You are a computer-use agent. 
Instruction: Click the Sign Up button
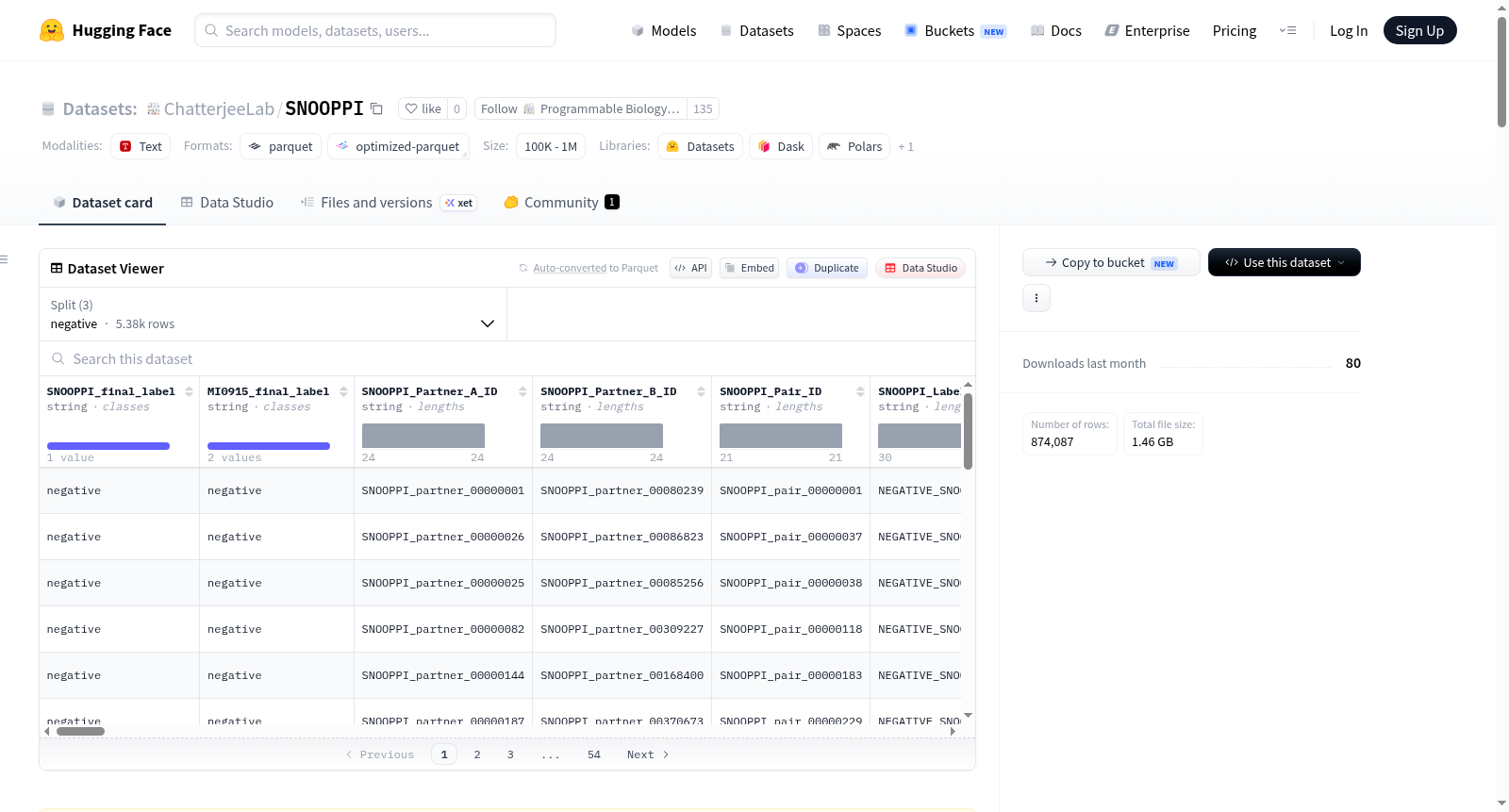(x=1419, y=30)
